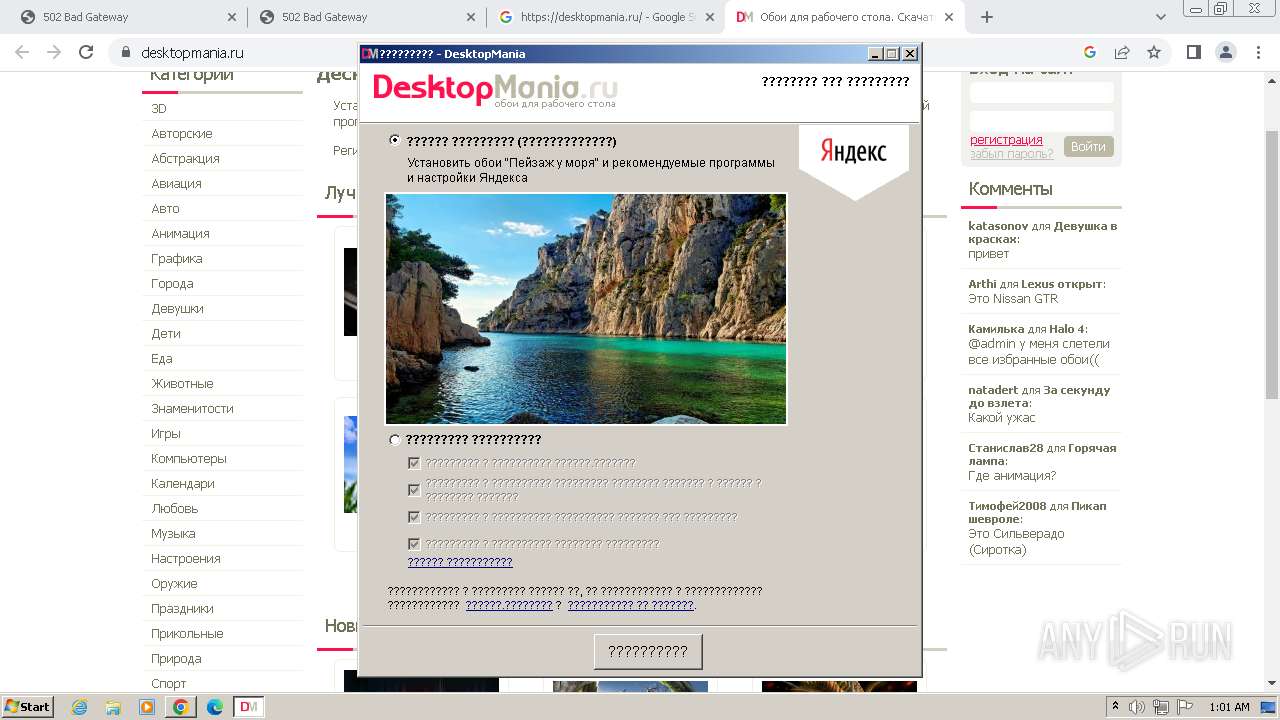Image resolution: width=1280 pixels, height=720 pixels.
Task: Minimize the DesktopMania installer window
Action: point(876,54)
